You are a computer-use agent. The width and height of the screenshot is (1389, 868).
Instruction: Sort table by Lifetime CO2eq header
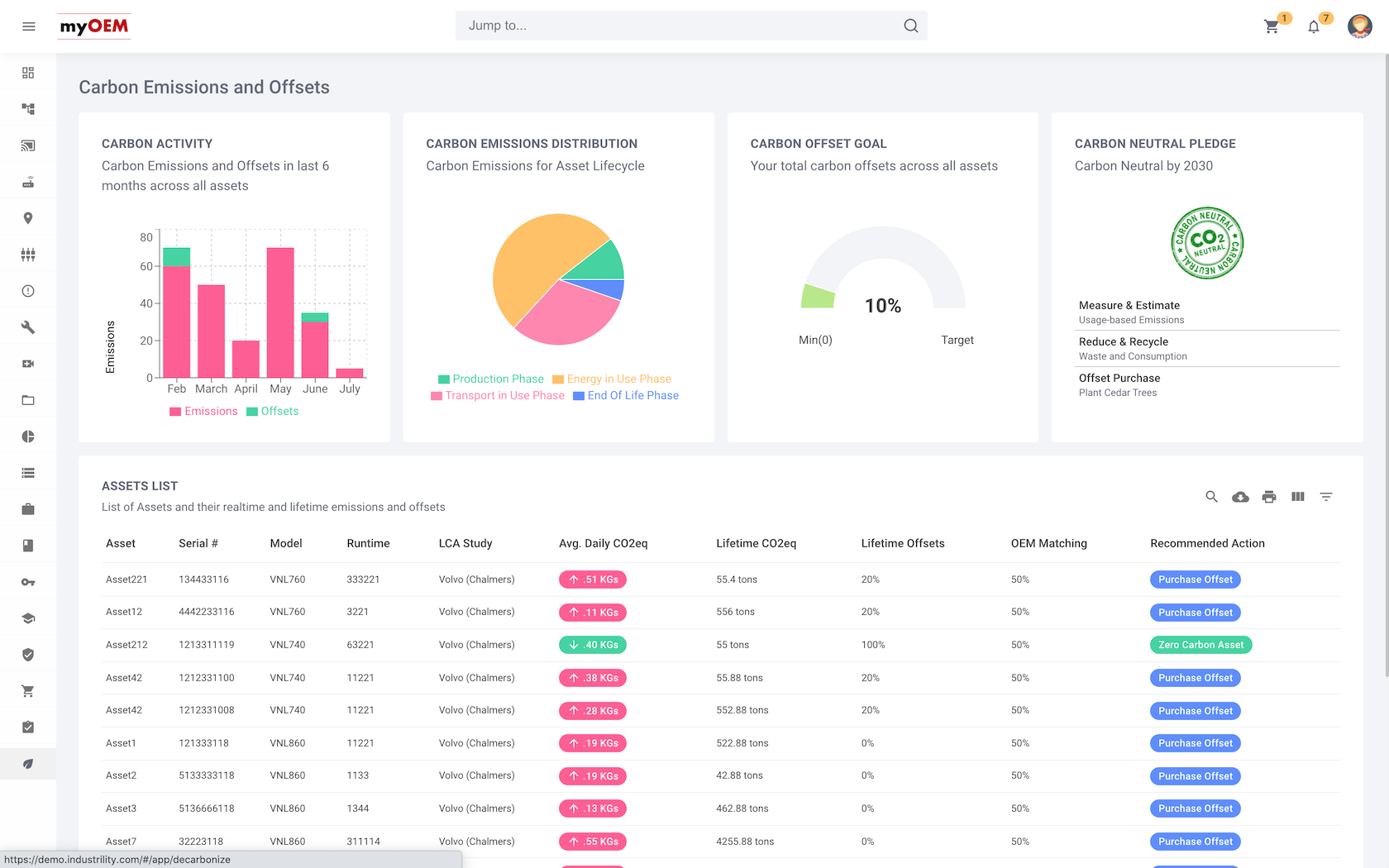(756, 543)
